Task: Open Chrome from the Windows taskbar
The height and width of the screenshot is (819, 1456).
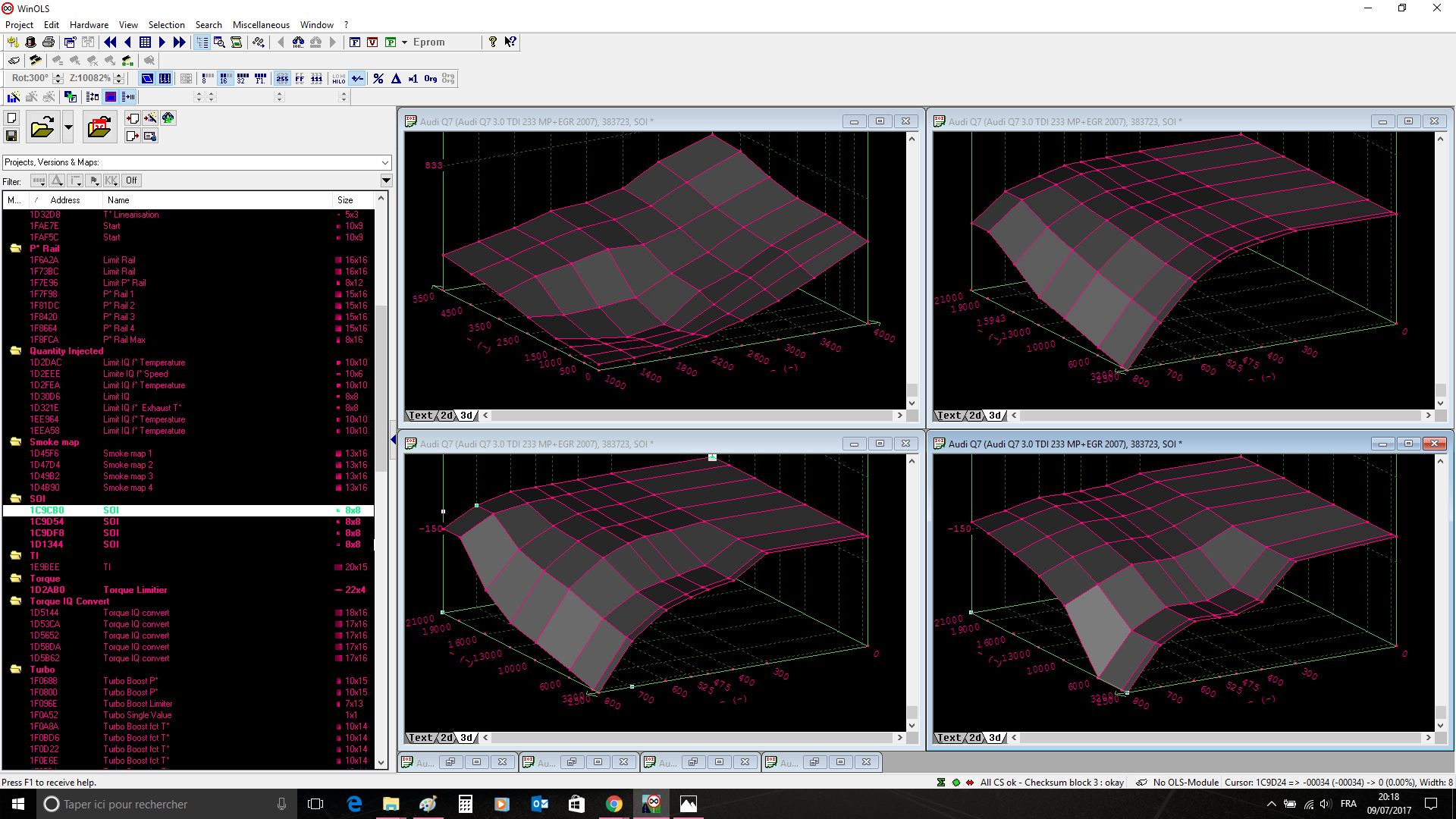Action: [x=614, y=804]
